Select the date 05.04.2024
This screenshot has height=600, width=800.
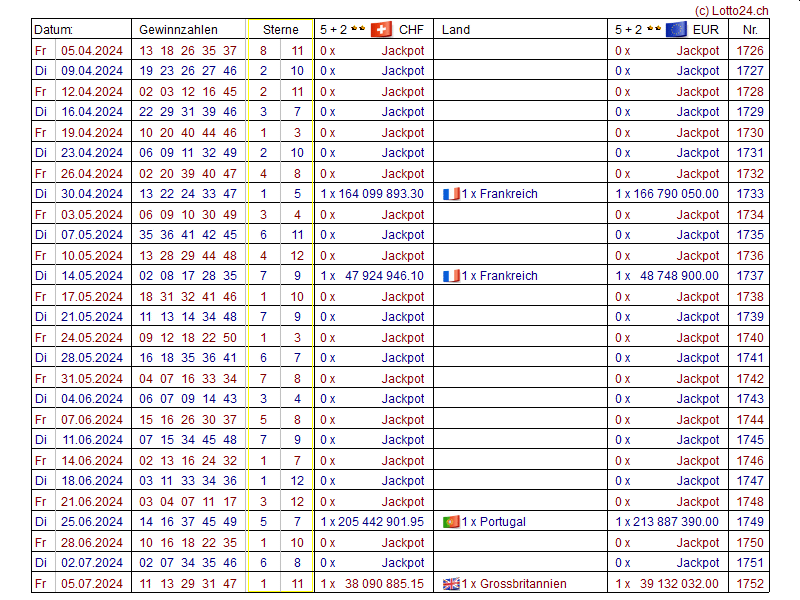click(x=92, y=50)
